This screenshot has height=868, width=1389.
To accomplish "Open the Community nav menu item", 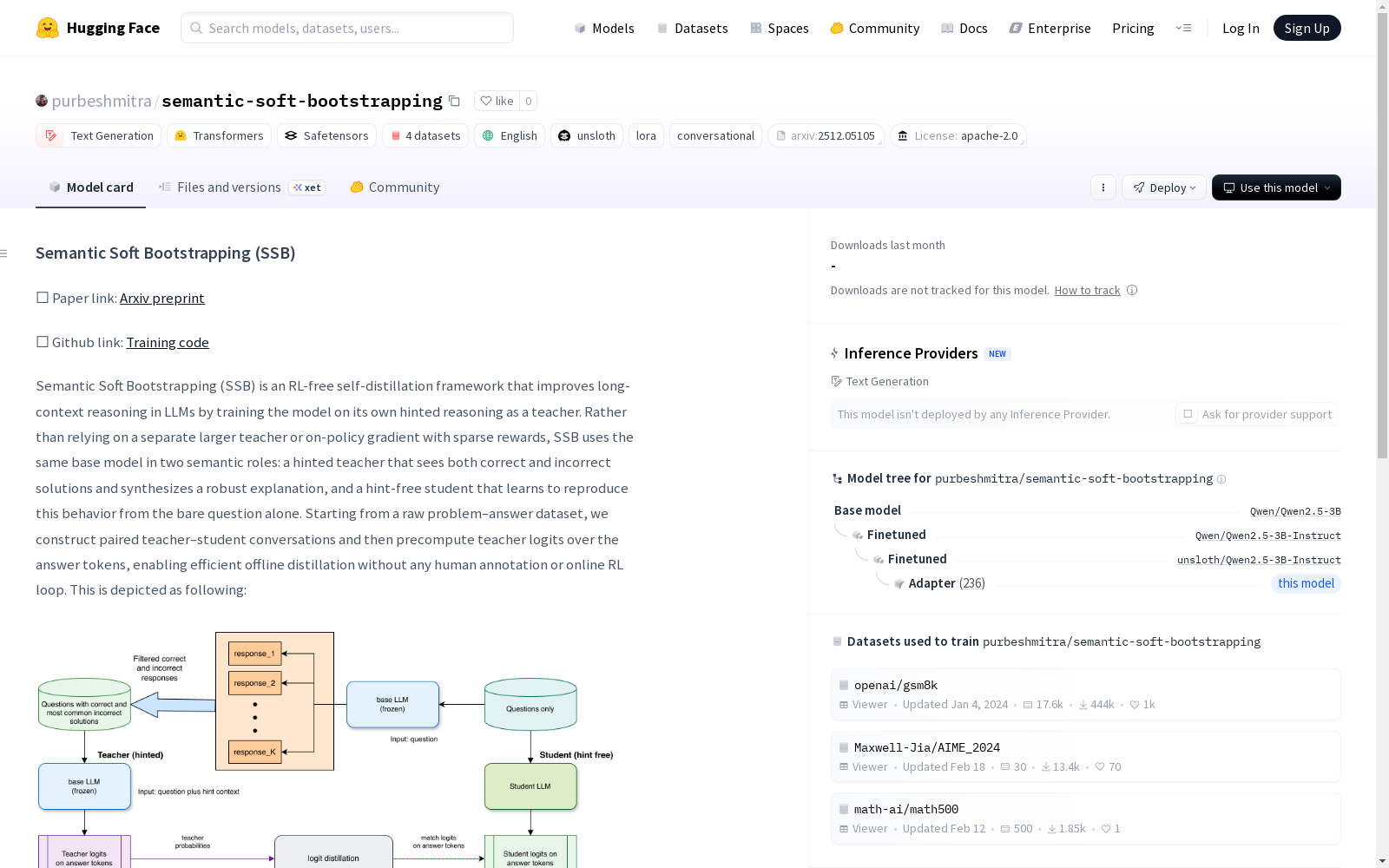I will (875, 28).
